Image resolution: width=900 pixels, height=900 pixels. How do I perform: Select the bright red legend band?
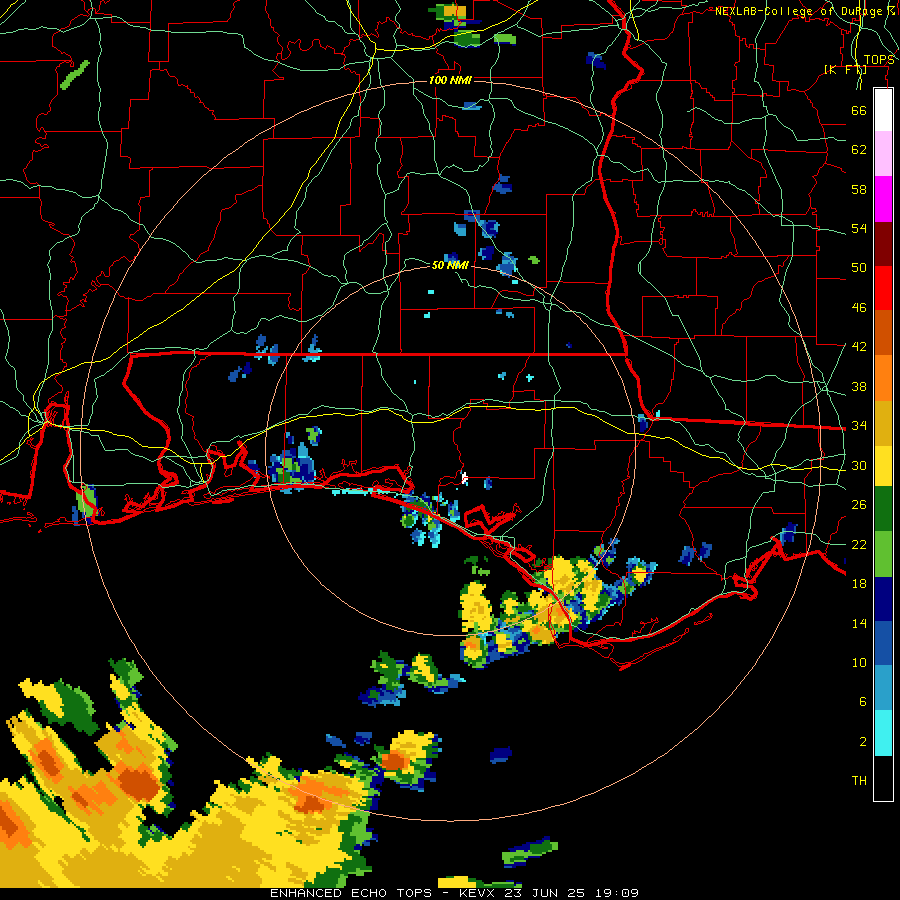pos(883,288)
